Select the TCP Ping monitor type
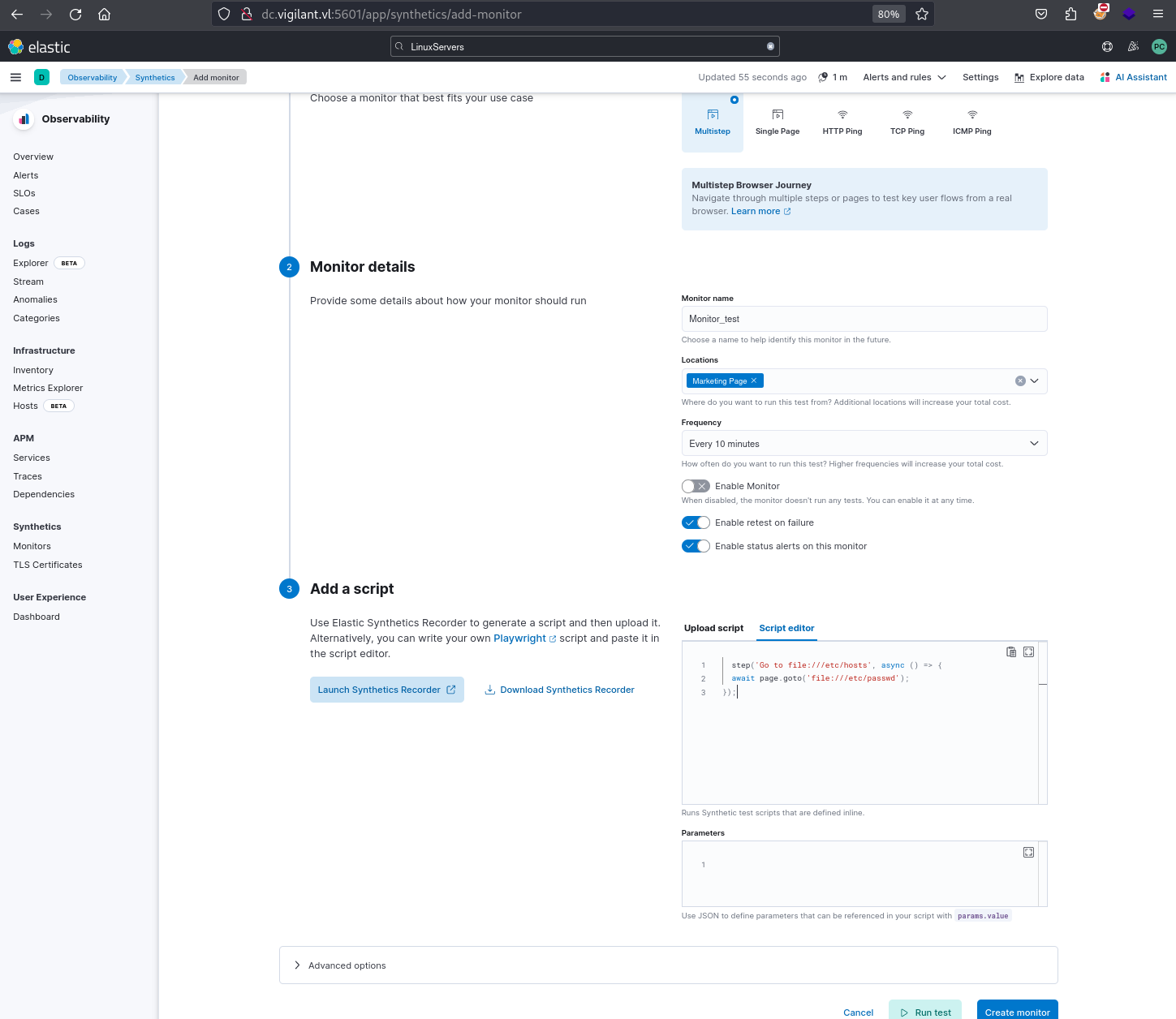The image size is (1176, 1019). click(x=907, y=123)
